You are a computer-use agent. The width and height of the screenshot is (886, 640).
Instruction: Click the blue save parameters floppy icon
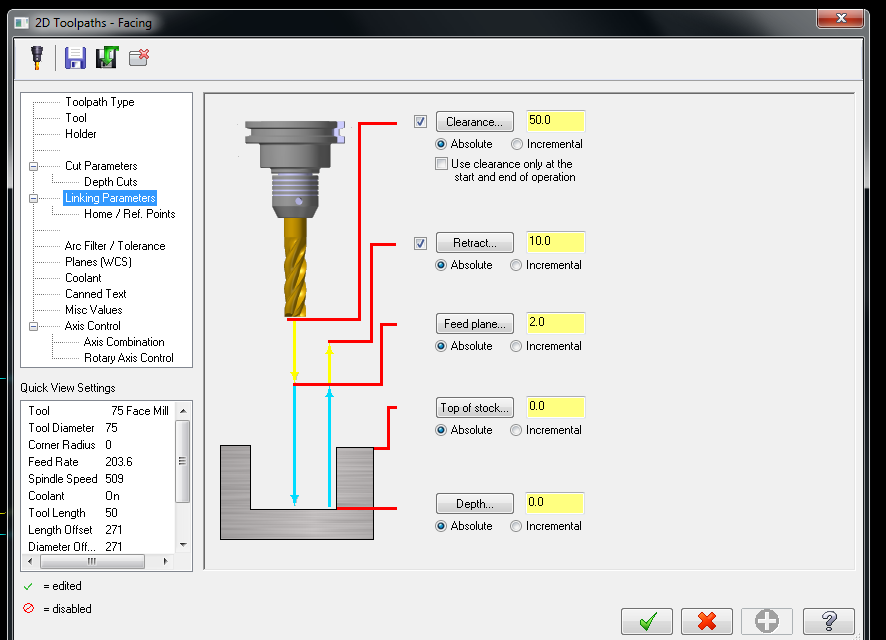coord(75,58)
